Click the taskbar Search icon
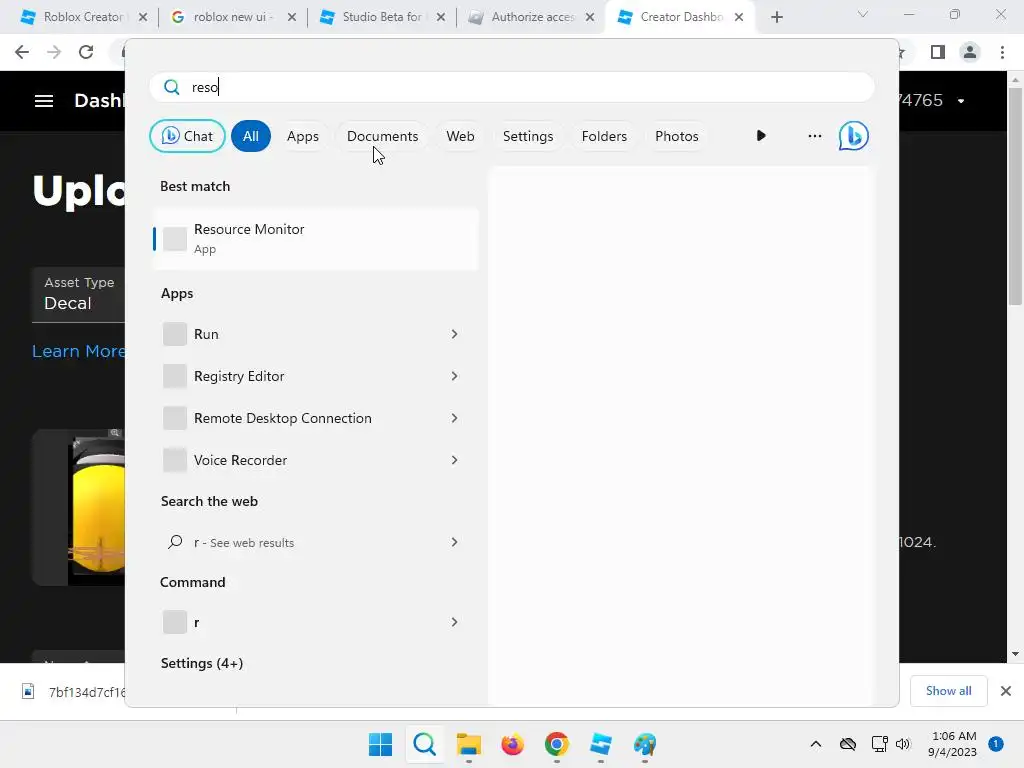 (x=424, y=744)
